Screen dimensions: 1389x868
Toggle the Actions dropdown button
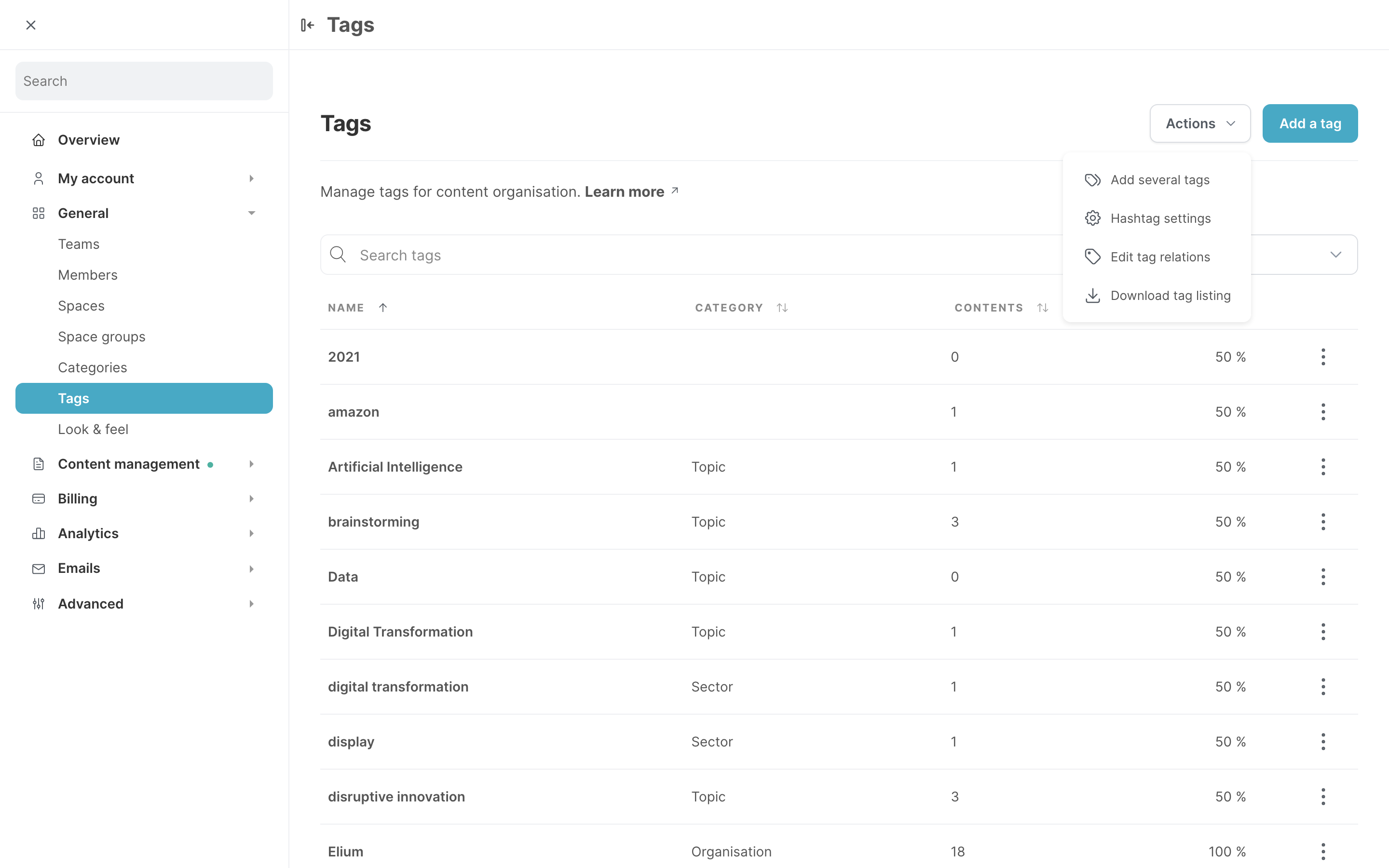[1199, 123]
